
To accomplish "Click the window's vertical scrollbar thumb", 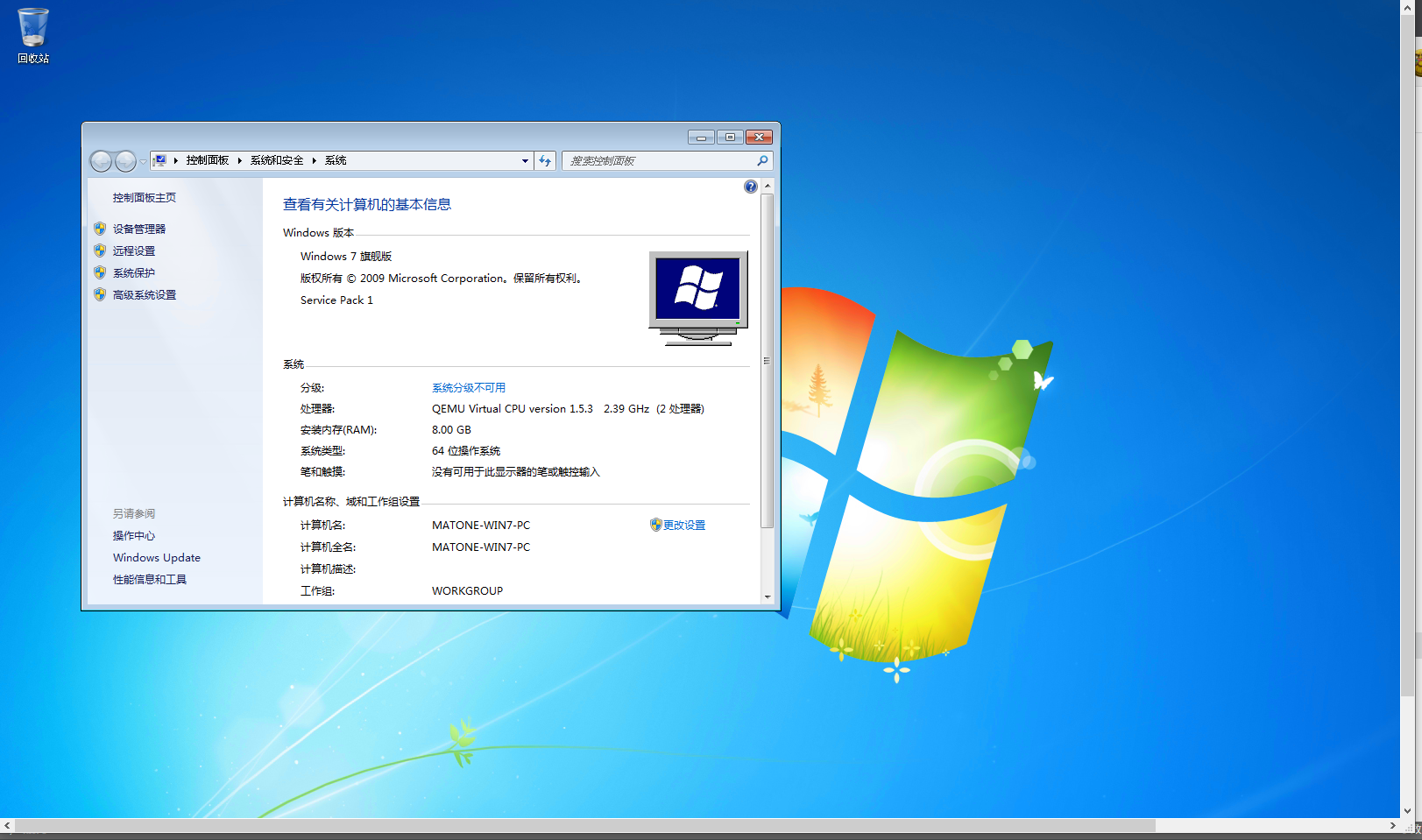I will 768,361.
